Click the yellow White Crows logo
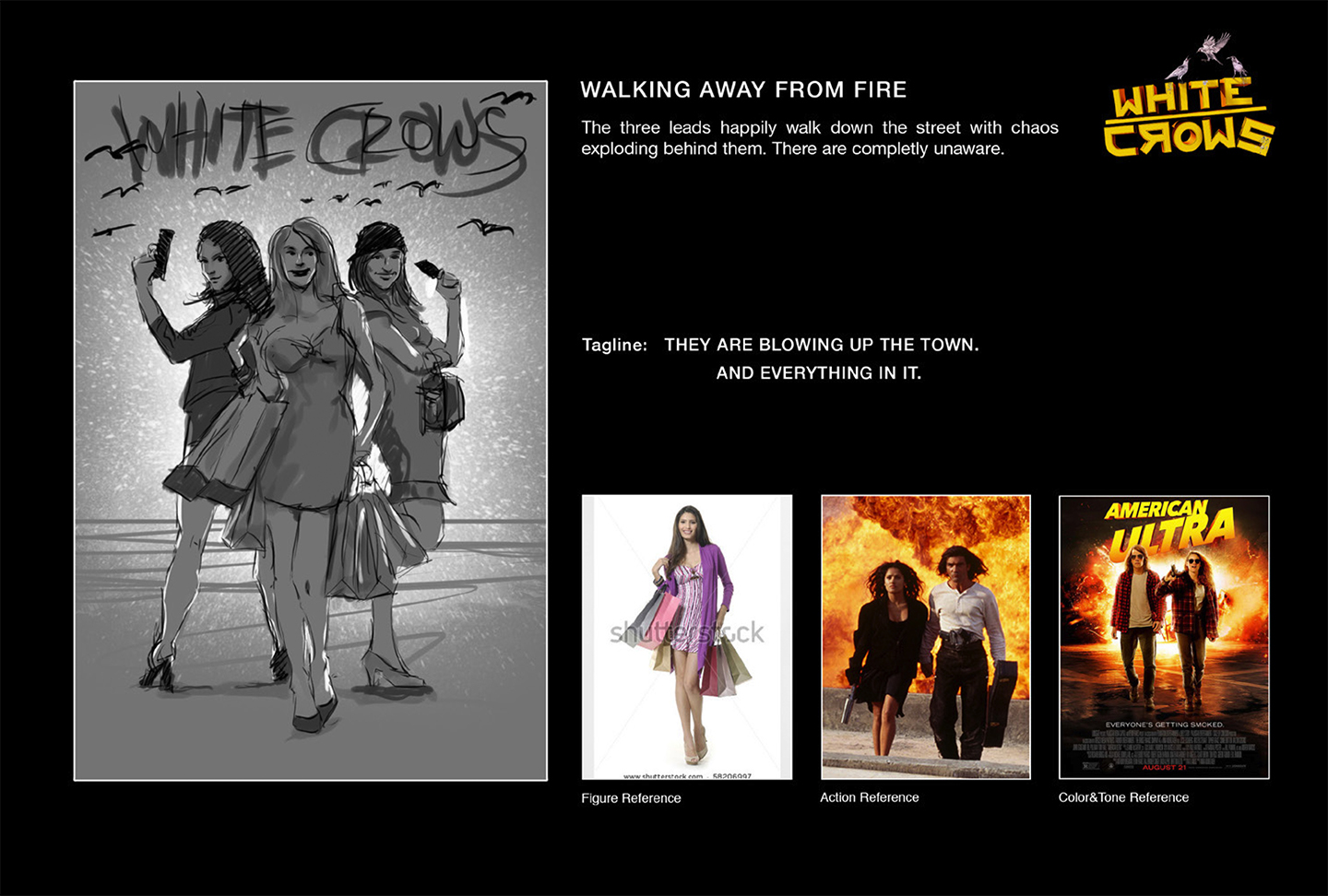 point(1188,97)
